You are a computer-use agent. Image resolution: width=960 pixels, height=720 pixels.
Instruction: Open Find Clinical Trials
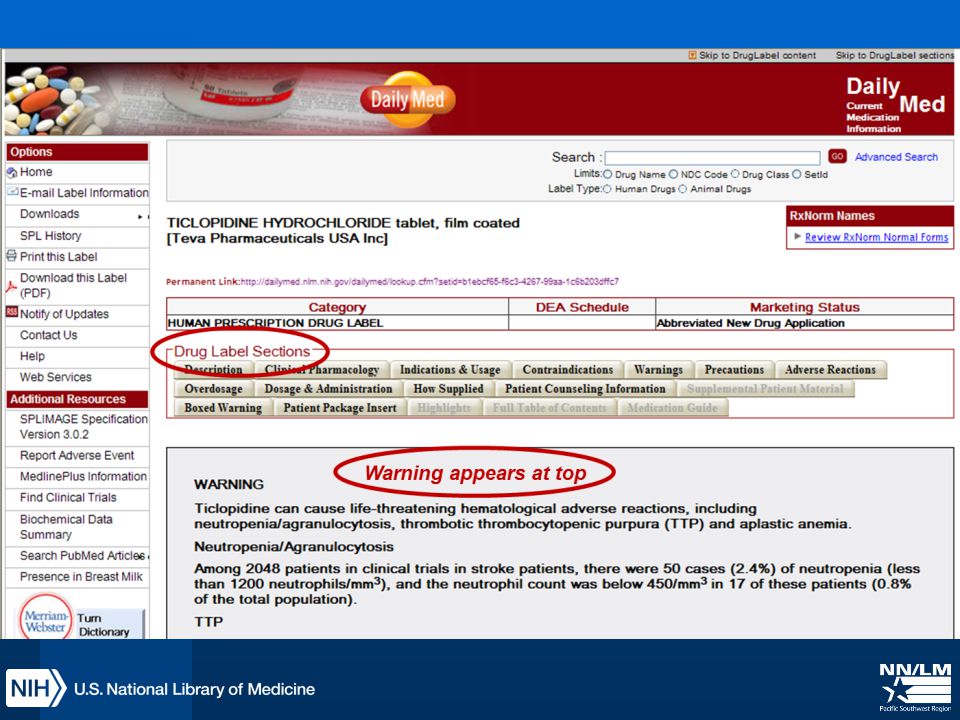point(68,497)
